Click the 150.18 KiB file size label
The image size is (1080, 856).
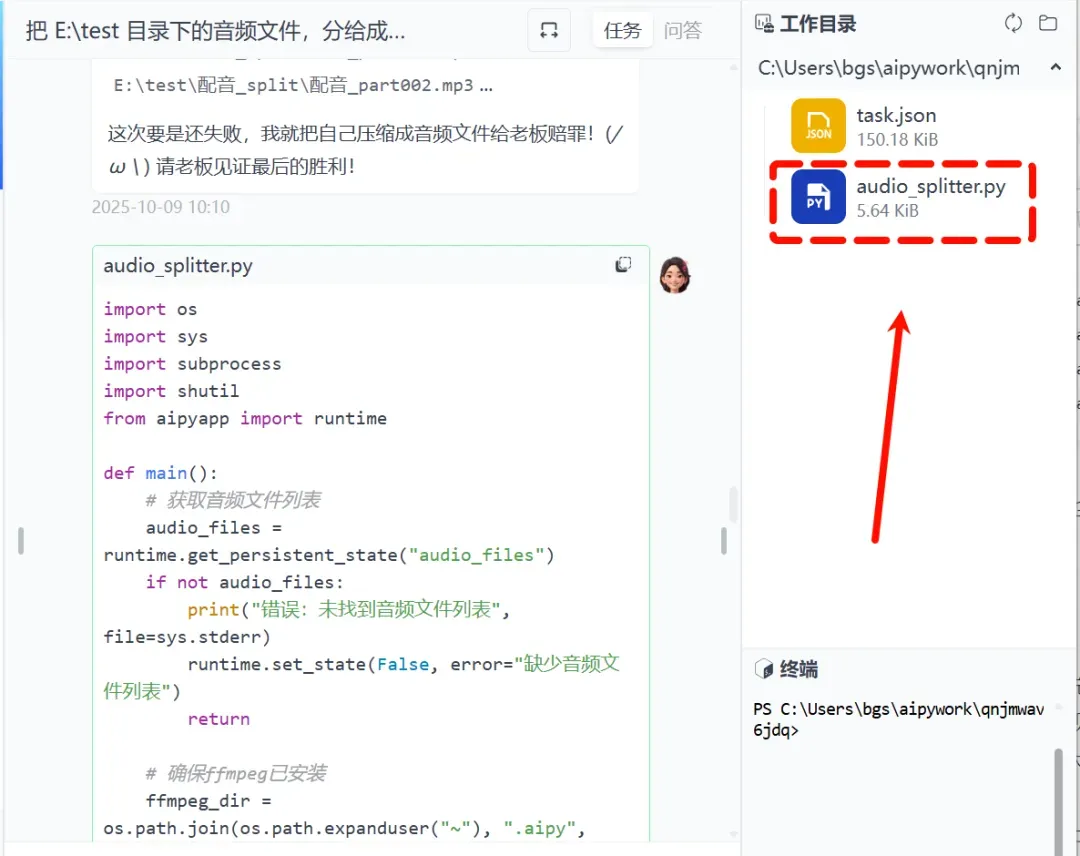897,140
